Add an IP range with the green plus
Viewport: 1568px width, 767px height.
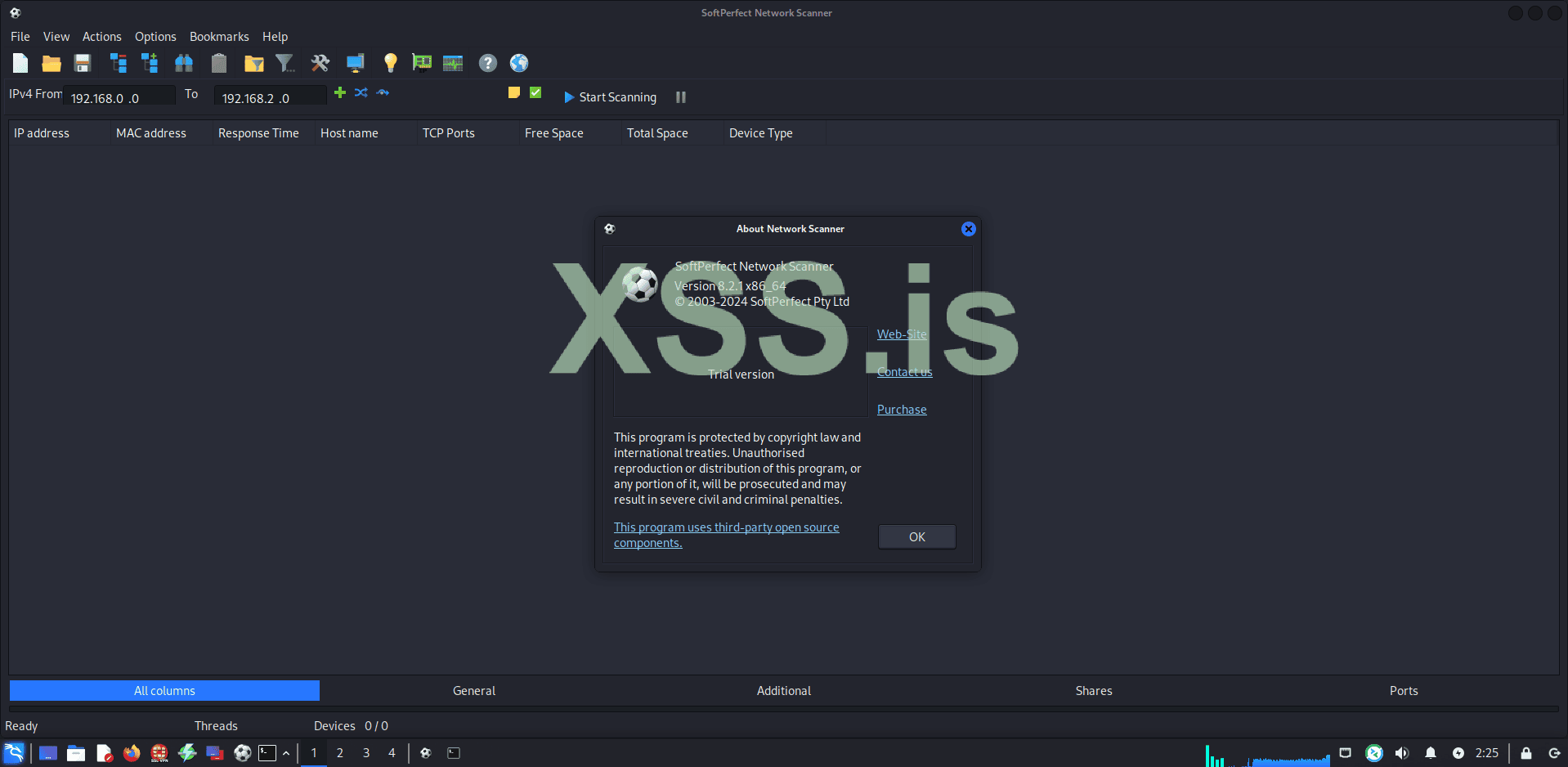click(340, 92)
